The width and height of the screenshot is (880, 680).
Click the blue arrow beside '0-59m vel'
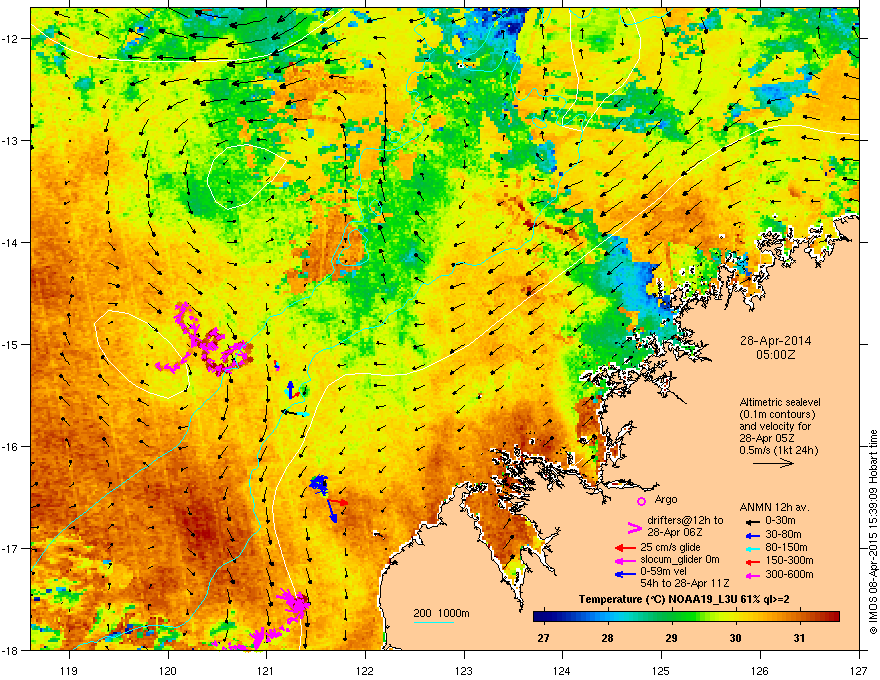tap(625, 574)
